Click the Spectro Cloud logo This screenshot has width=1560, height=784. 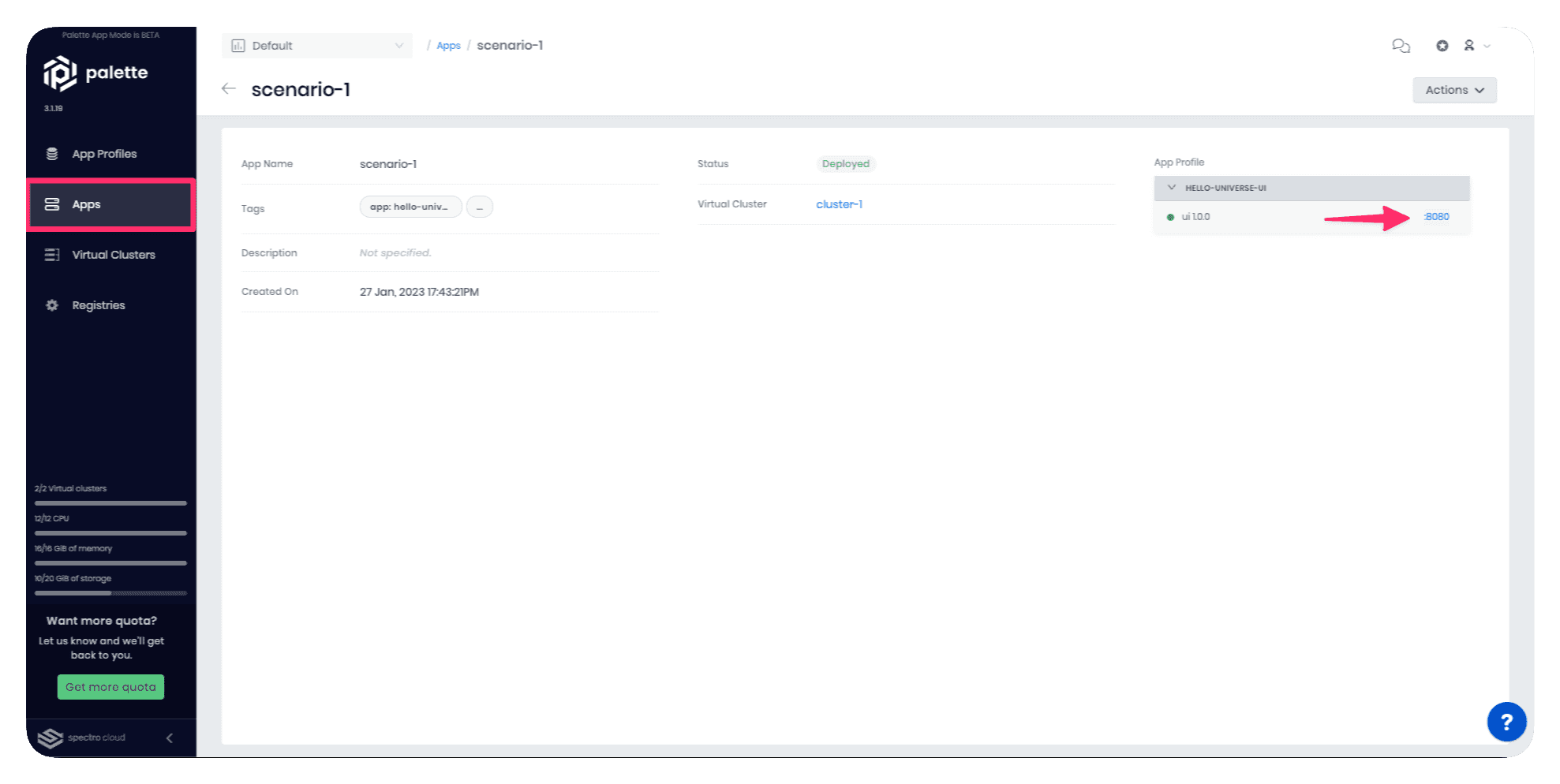(x=82, y=738)
